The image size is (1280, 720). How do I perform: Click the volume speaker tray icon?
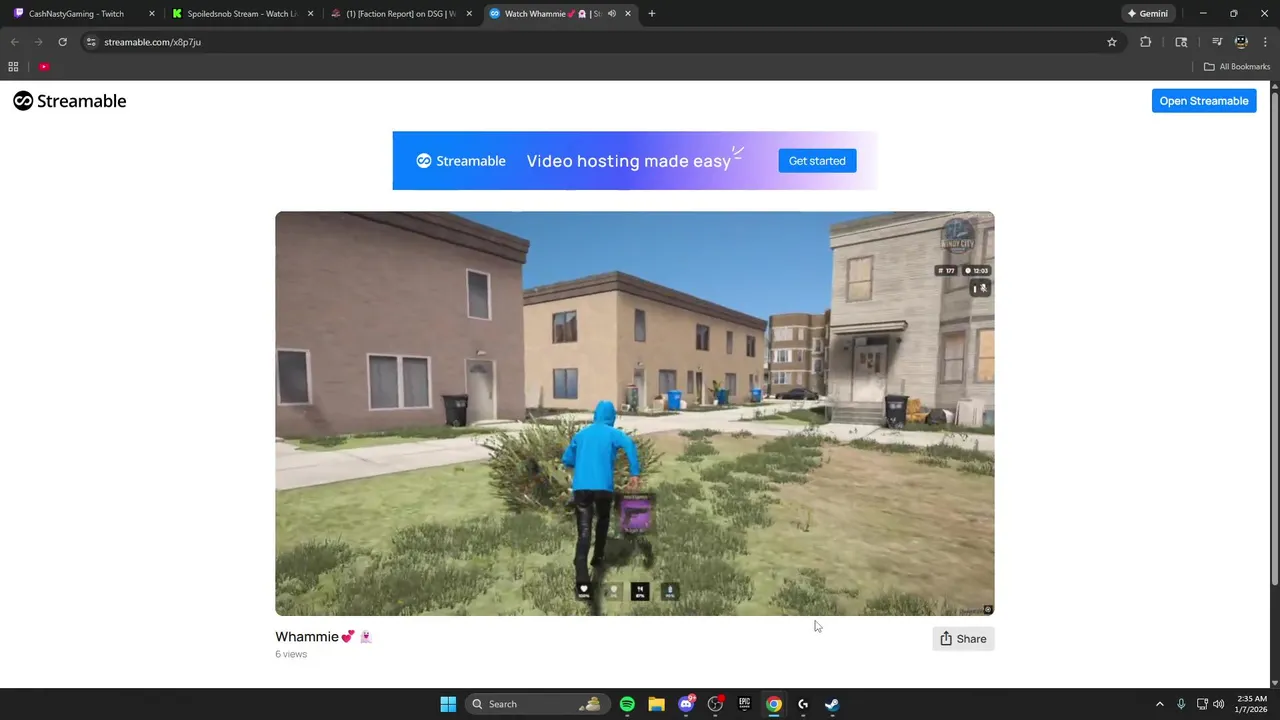1218,704
